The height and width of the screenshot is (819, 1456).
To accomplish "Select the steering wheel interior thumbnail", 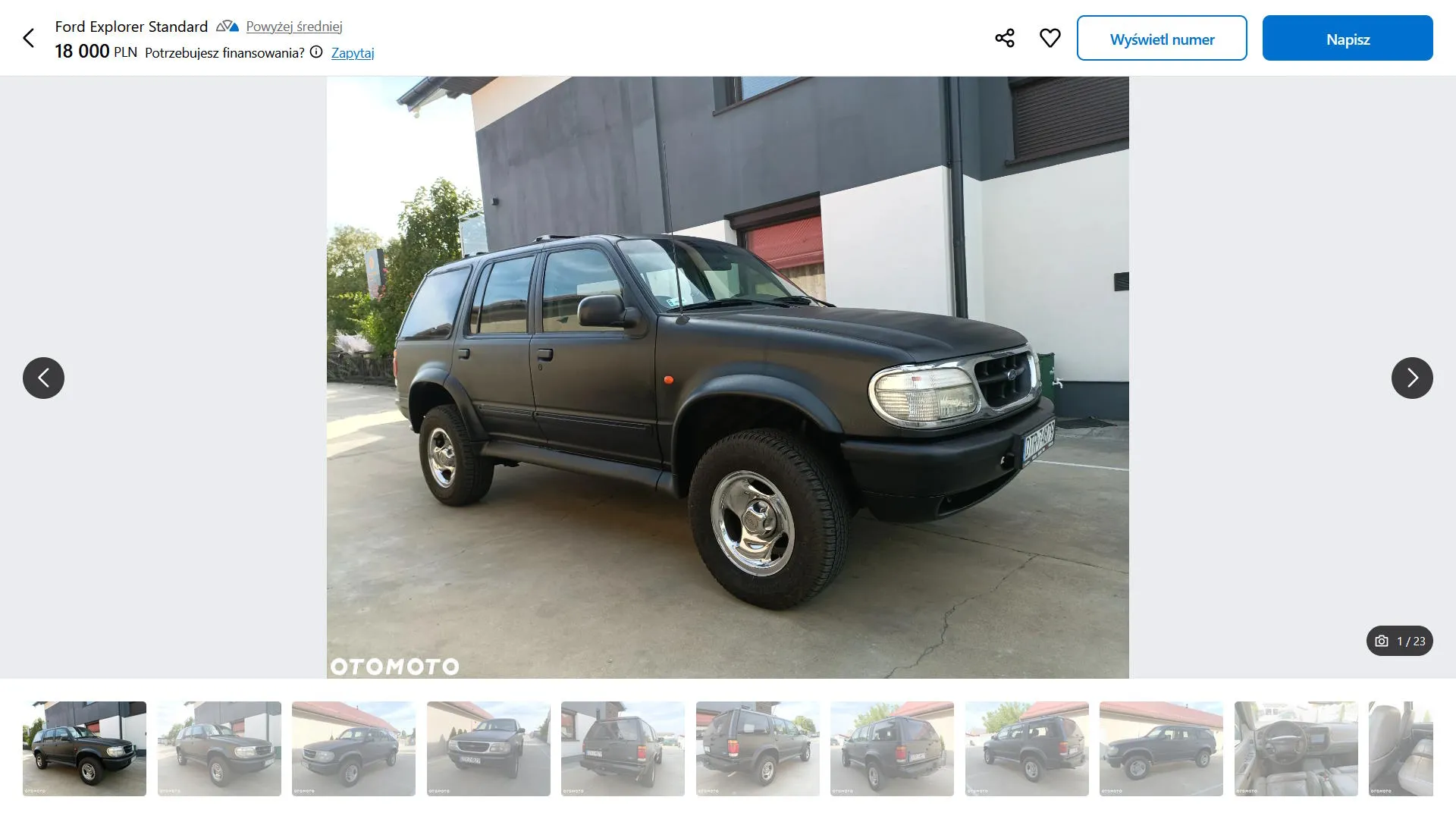I will tap(1296, 748).
